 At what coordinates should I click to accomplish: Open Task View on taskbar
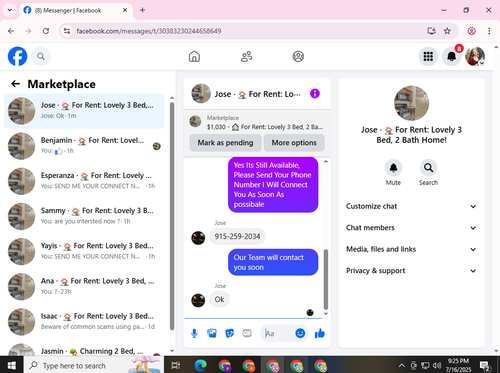(176, 365)
